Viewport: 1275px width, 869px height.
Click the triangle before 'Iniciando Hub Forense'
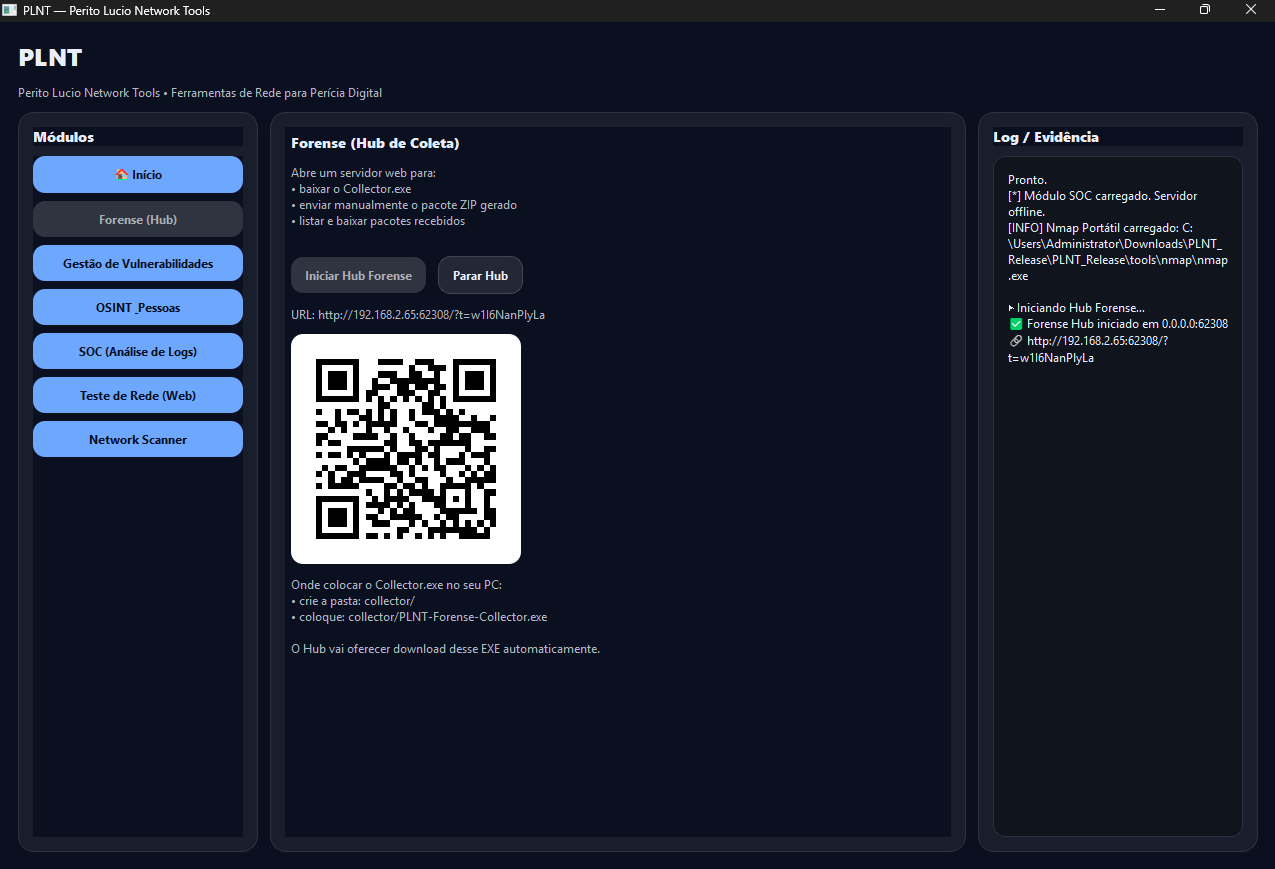point(1011,308)
